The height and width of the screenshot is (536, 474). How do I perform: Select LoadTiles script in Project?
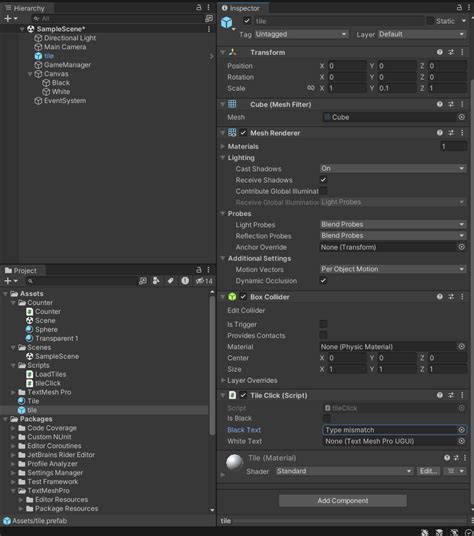tap(51, 374)
